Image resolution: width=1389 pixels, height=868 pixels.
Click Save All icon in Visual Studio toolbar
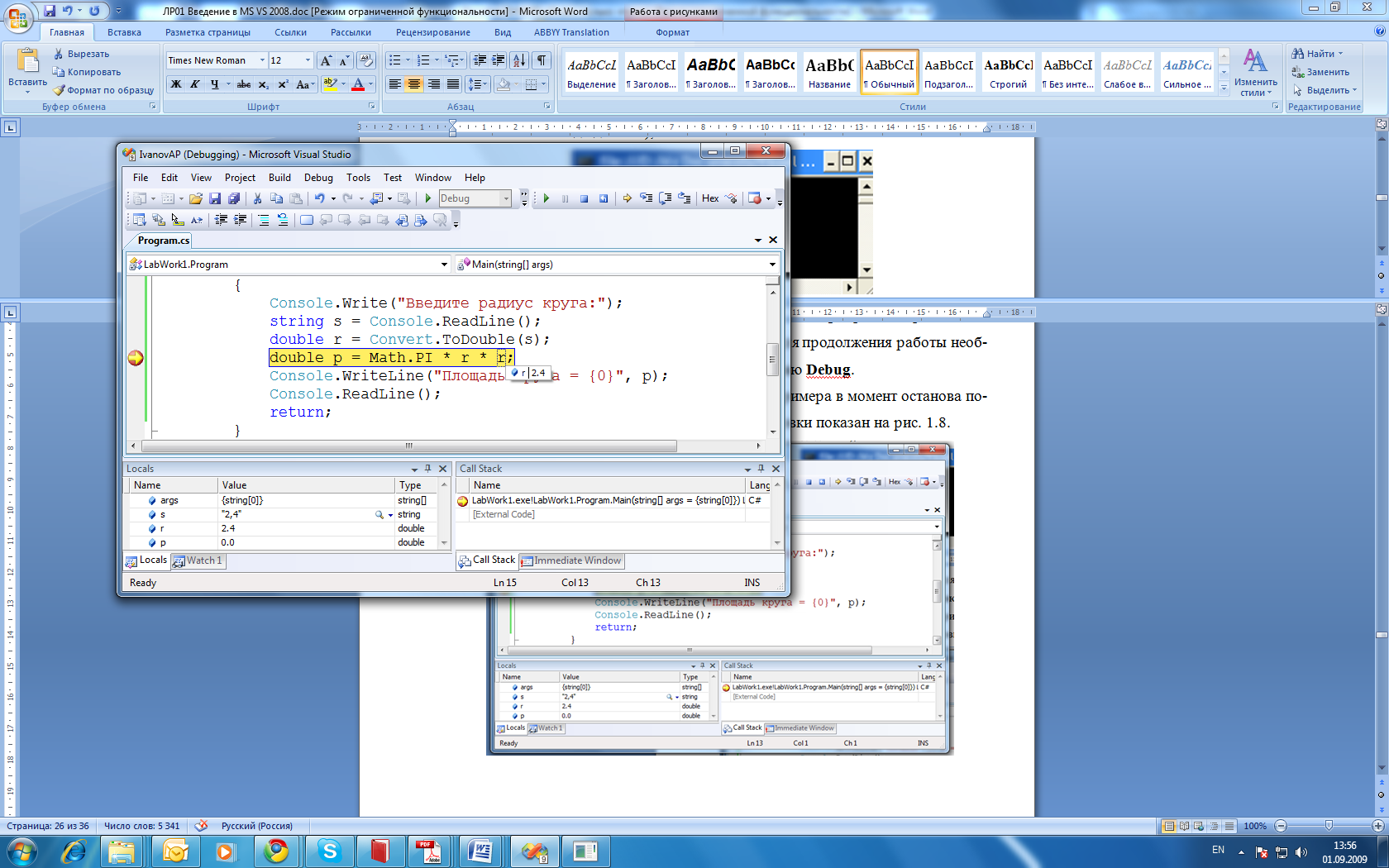click(x=234, y=198)
